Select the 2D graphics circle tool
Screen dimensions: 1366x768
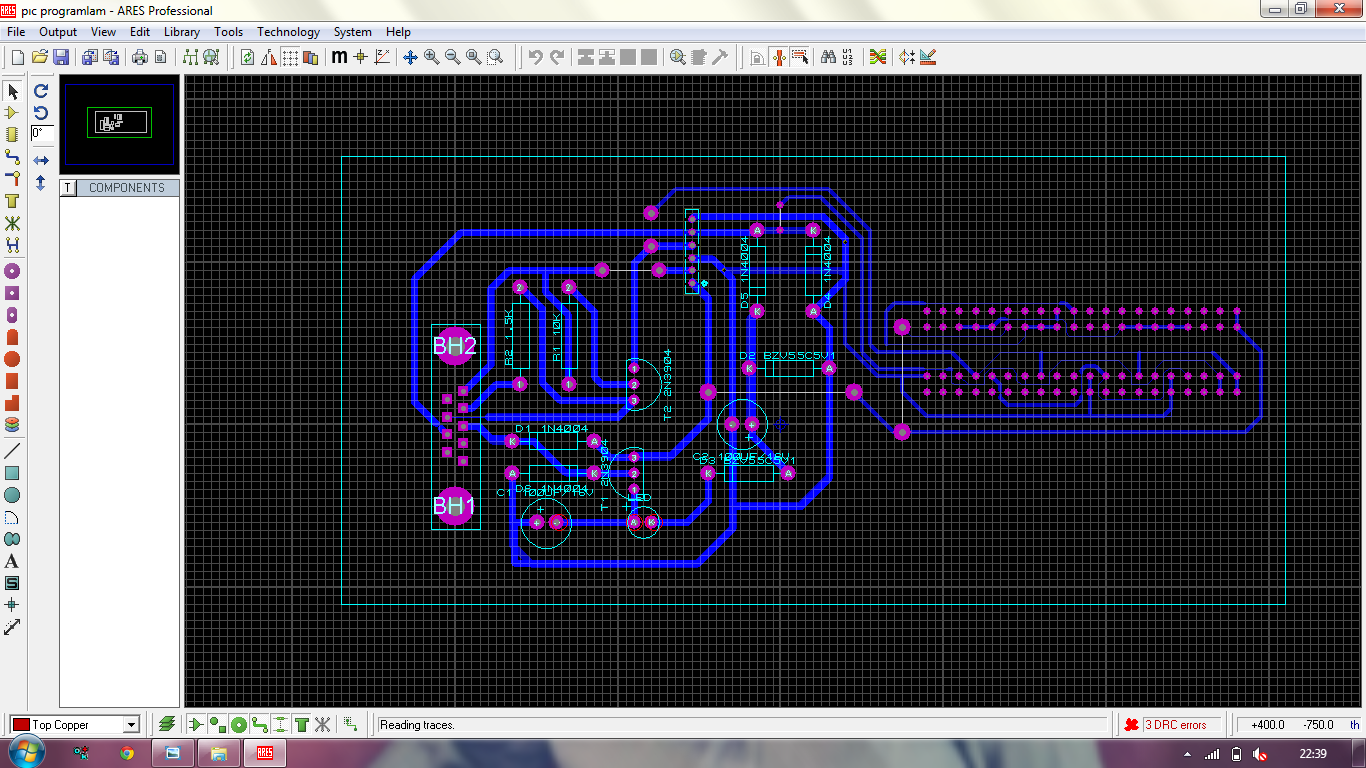click(x=12, y=495)
